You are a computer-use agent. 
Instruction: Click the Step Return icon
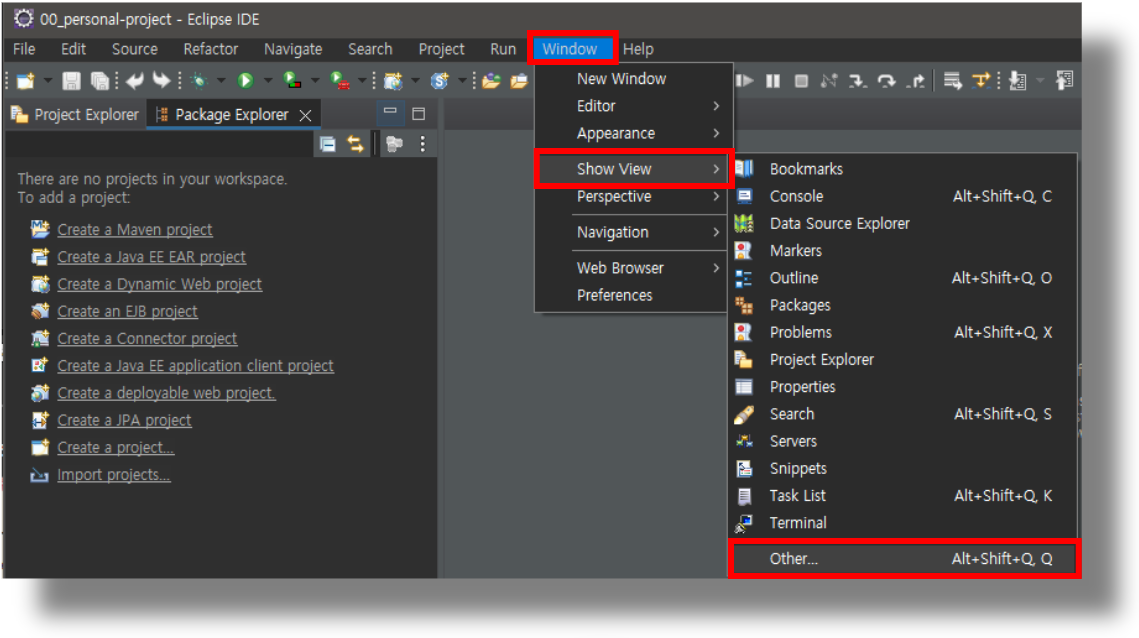coord(915,81)
